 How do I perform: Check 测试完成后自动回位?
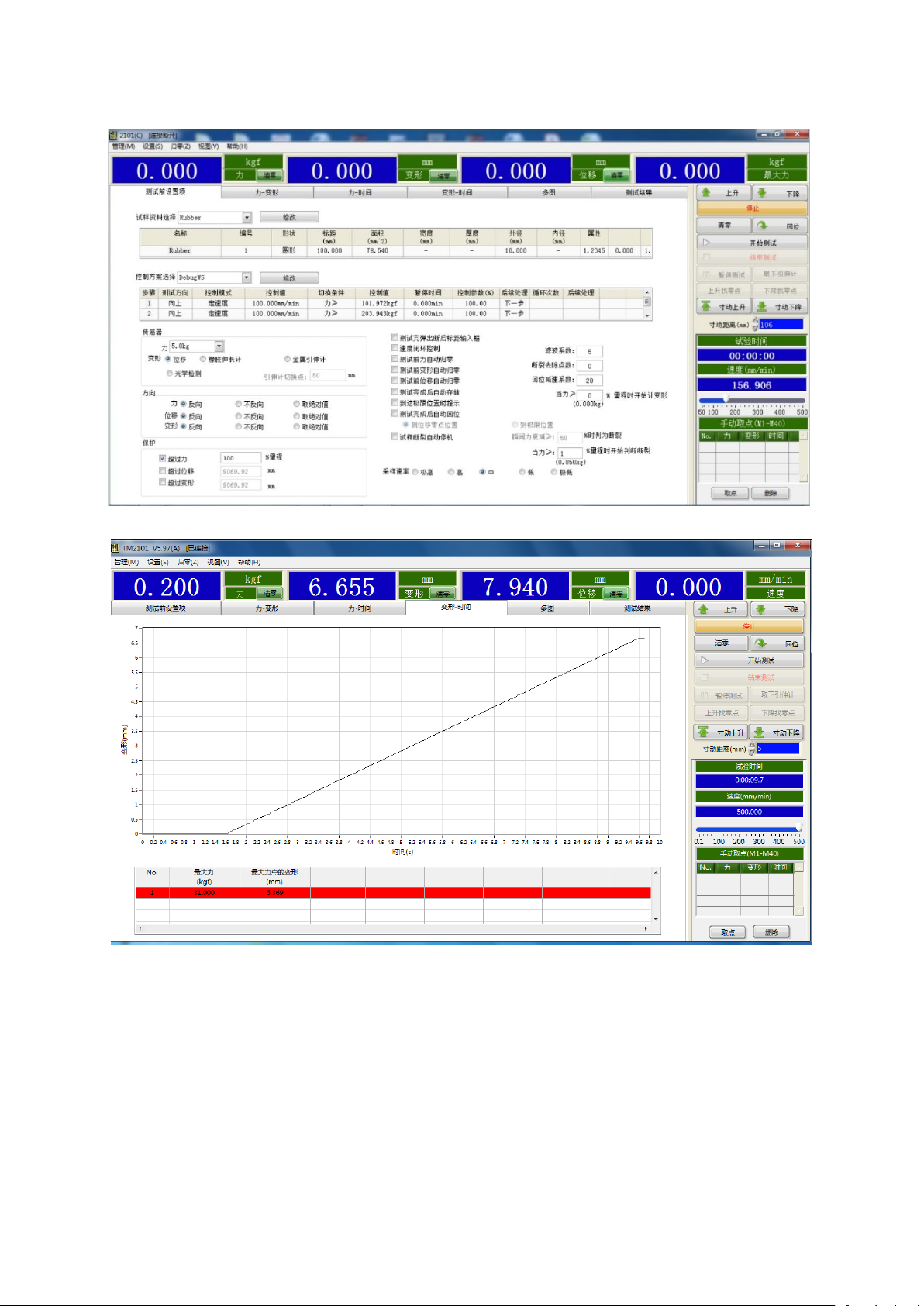click(395, 414)
